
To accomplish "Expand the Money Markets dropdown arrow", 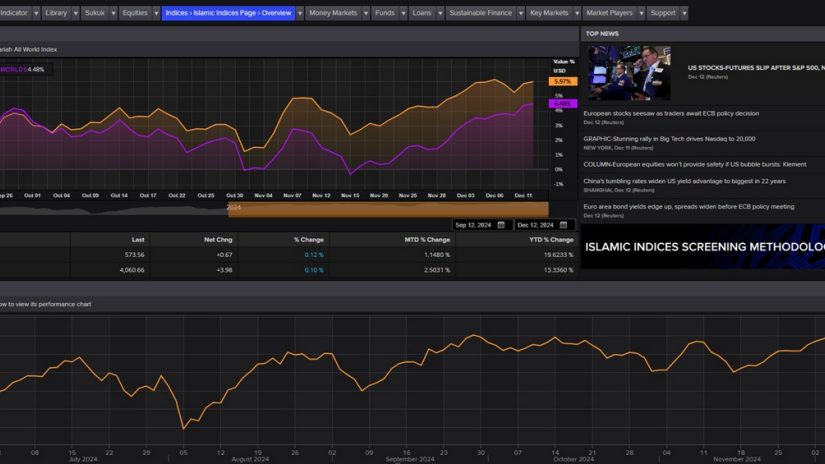I will pos(366,13).
